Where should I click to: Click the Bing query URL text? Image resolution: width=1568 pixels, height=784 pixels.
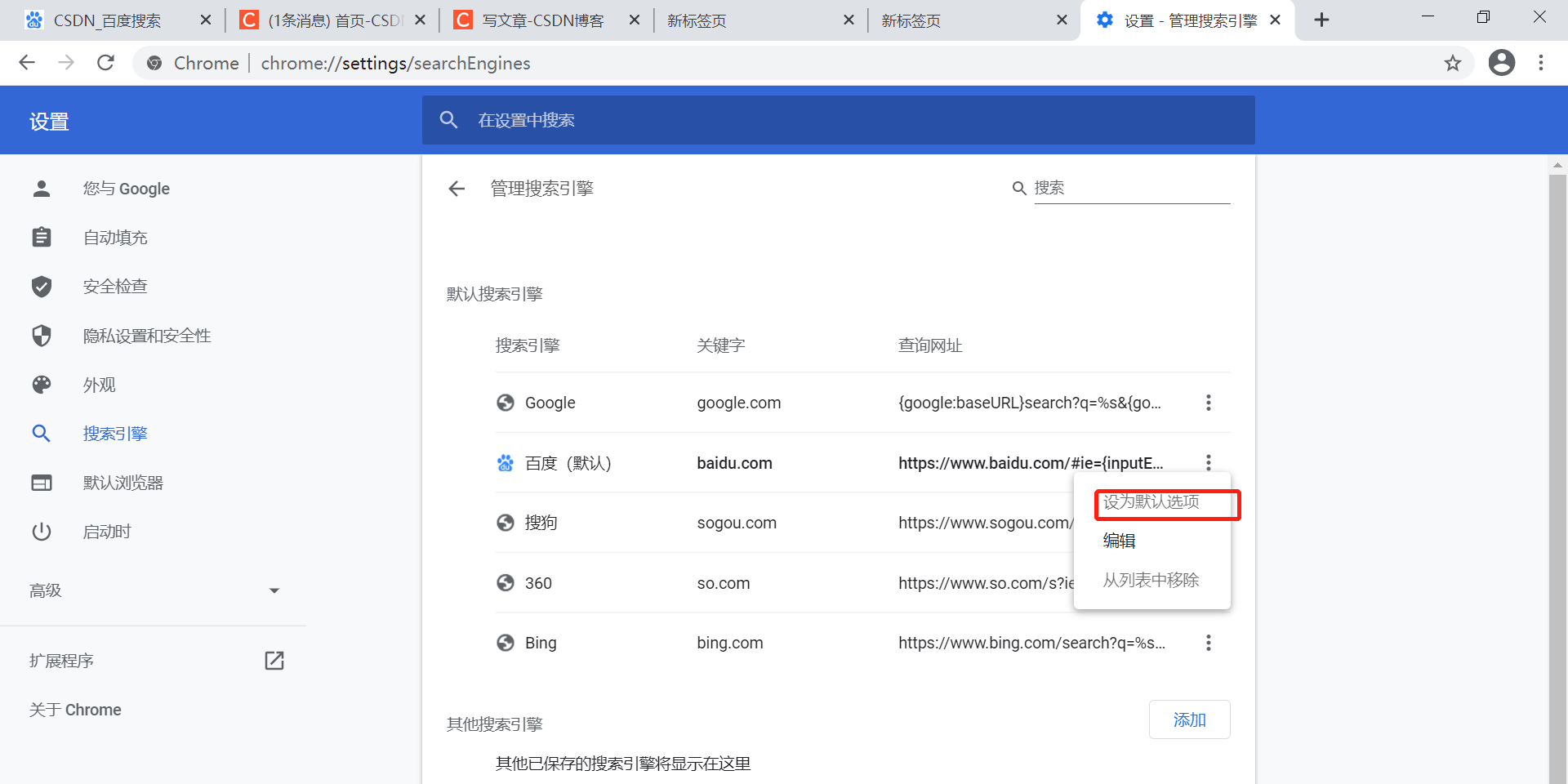click(1031, 643)
